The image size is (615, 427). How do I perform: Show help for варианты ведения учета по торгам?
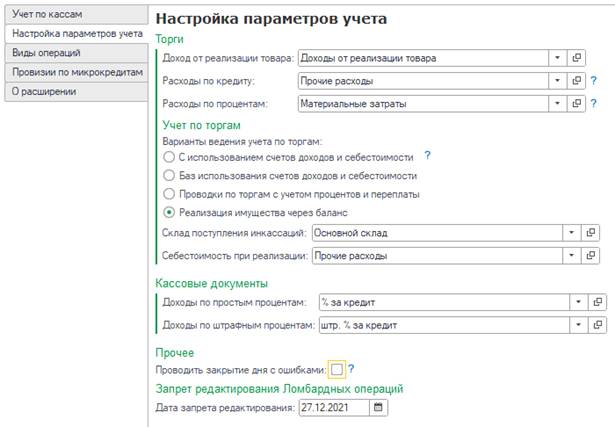pyautogui.click(x=428, y=156)
